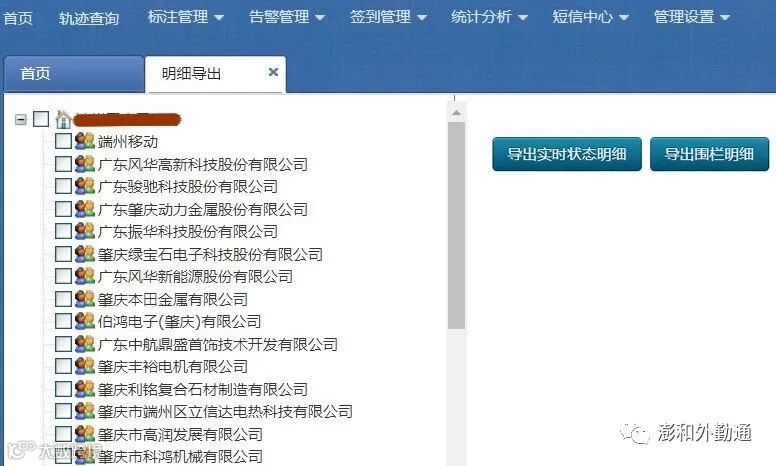Check 肇庆市高润发展有限公司 checkbox
Viewport: 776px width, 466px height.
click(x=63, y=434)
